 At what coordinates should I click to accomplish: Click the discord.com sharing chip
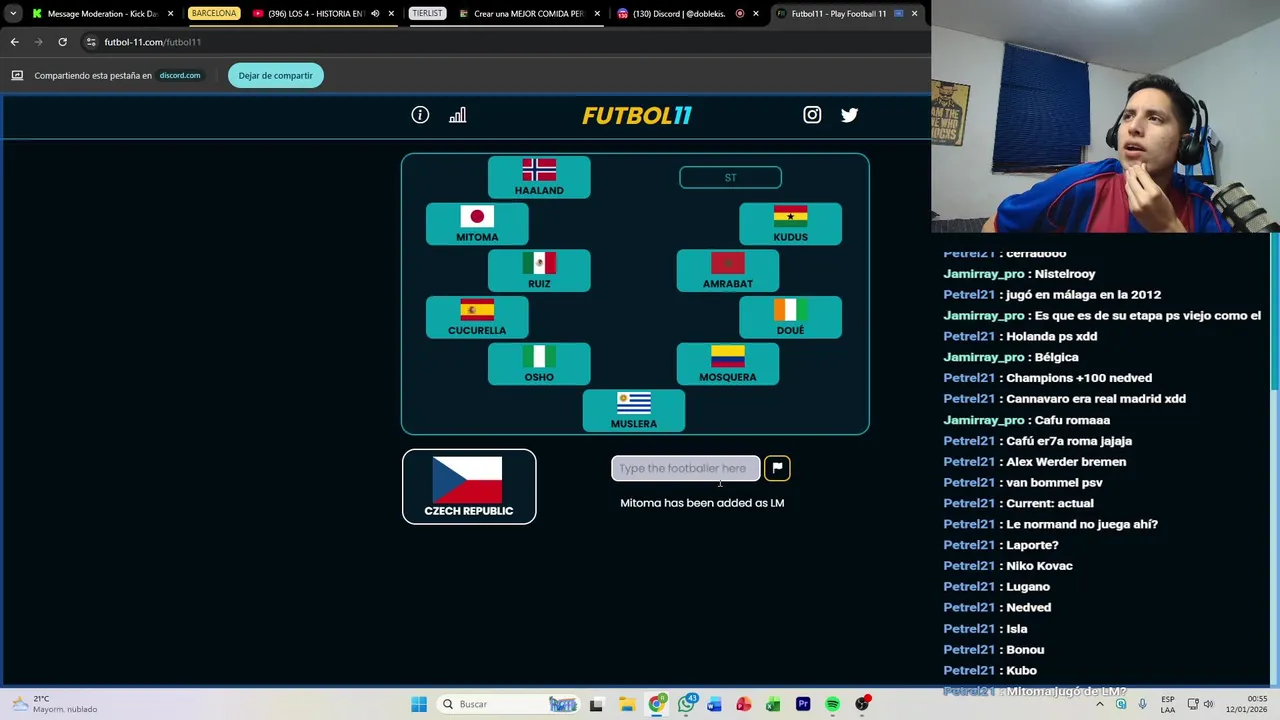tap(180, 75)
